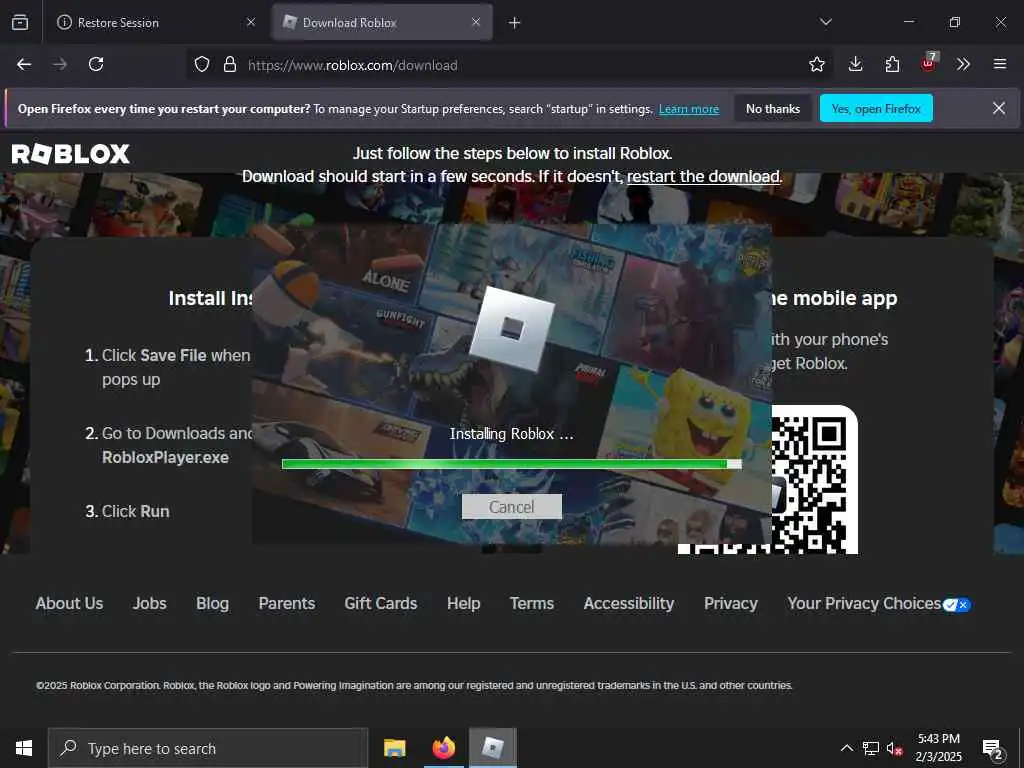This screenshot has height=768, width=1024.
Task: Click Firefox icon in taskbar
Action: click(443, 748)
